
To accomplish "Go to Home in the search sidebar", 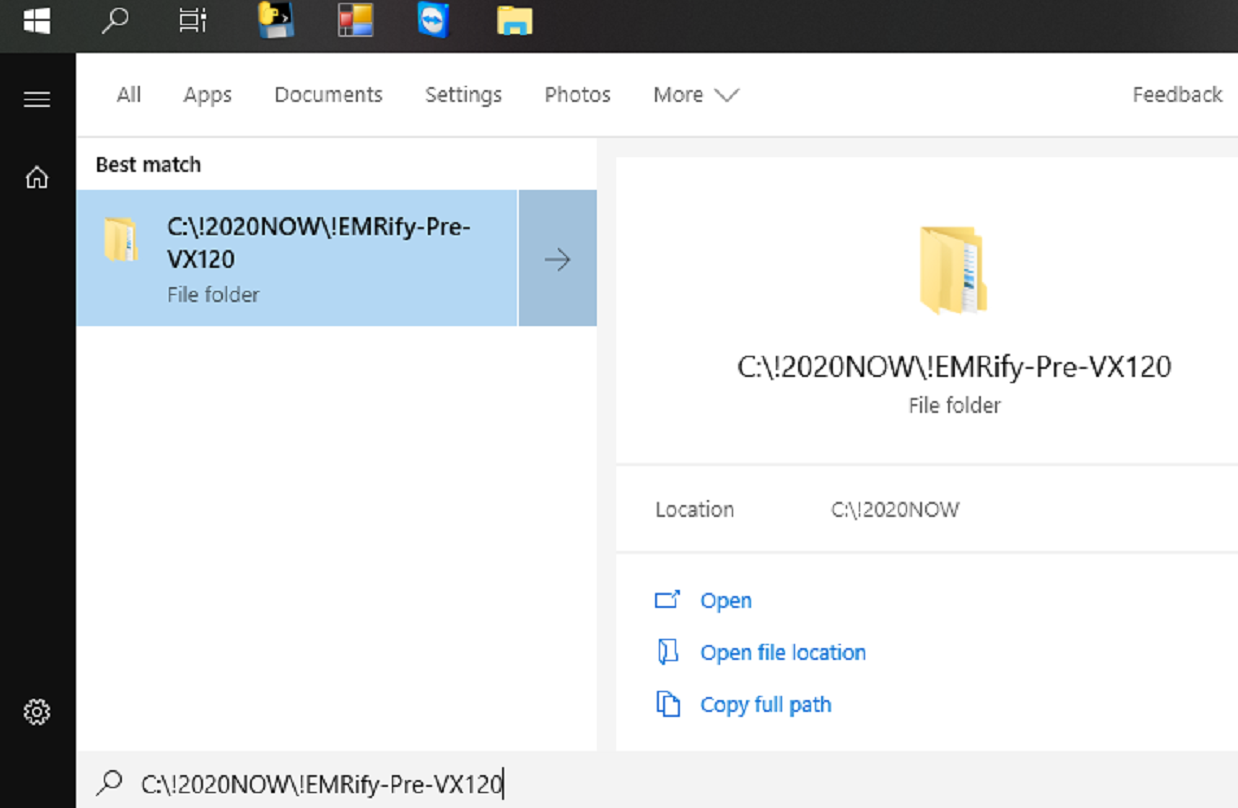I will 37,178.
